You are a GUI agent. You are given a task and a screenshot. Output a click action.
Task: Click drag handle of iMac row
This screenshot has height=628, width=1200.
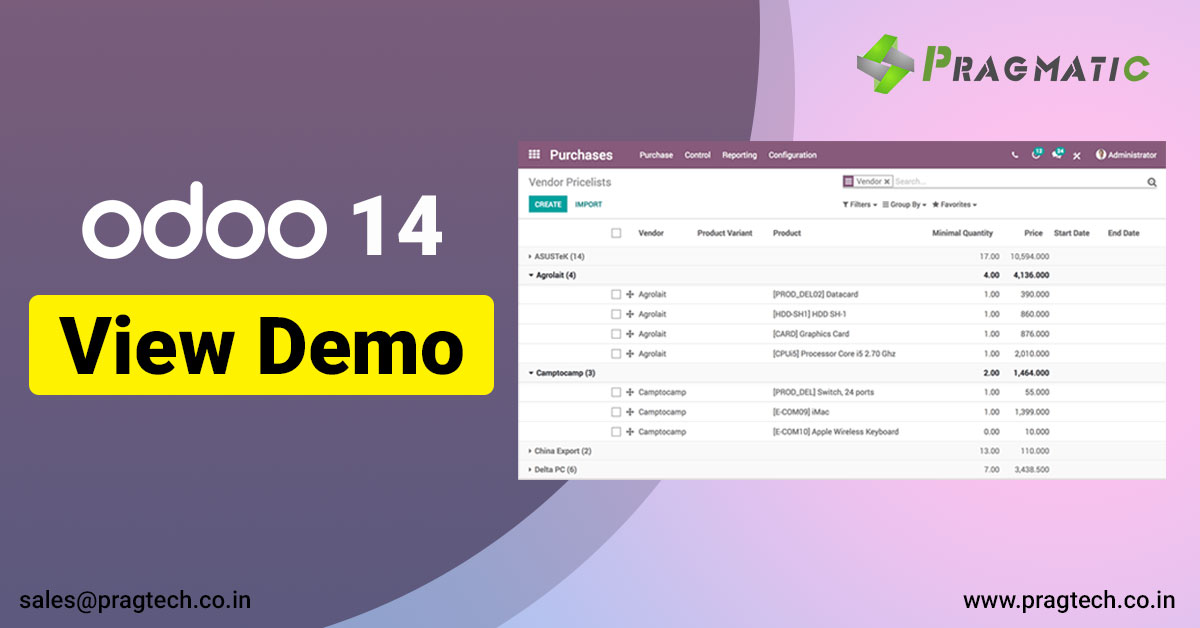pyautogui.click(x=630, y=412)
